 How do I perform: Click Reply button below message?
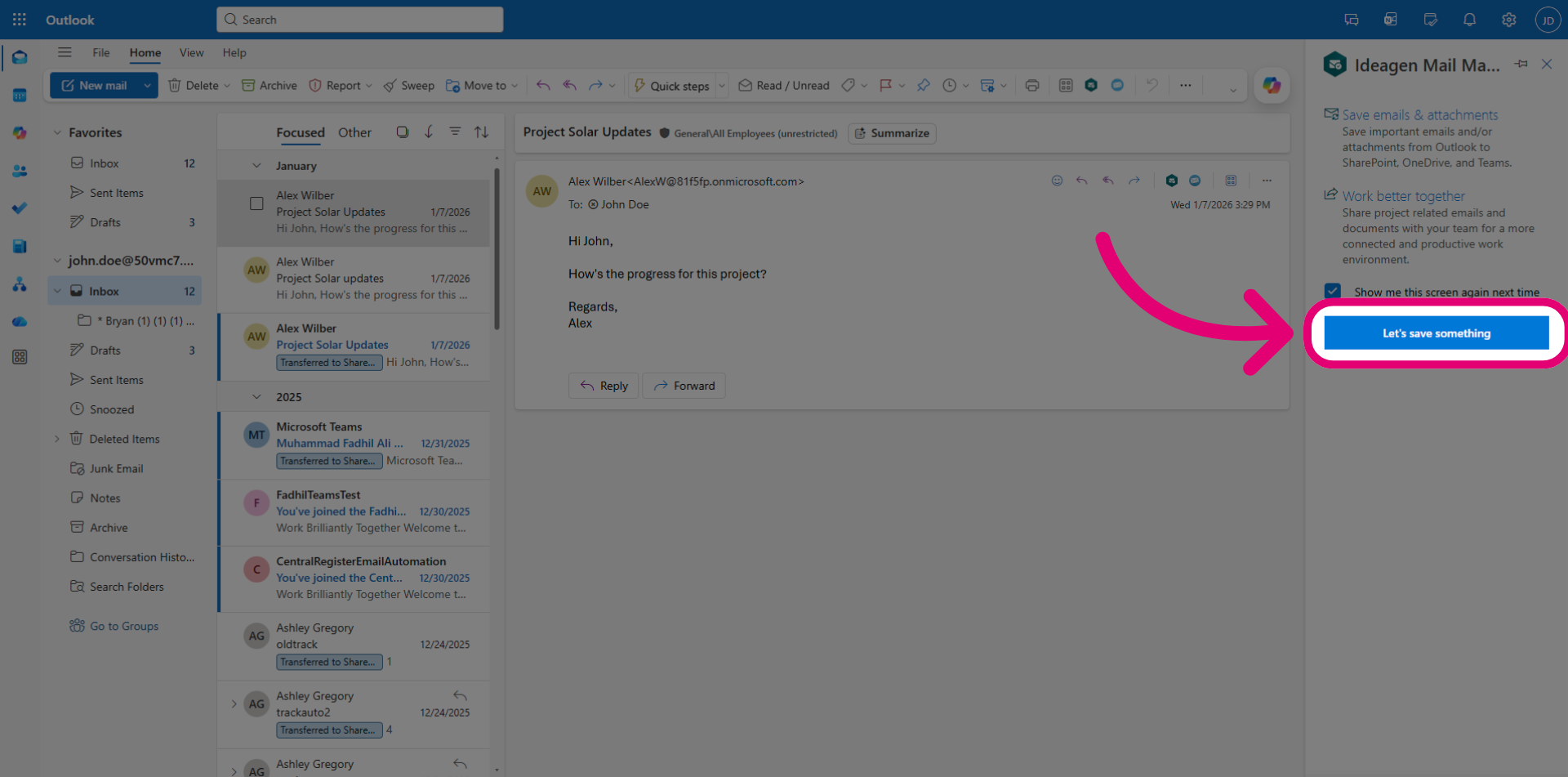(604, 386)
